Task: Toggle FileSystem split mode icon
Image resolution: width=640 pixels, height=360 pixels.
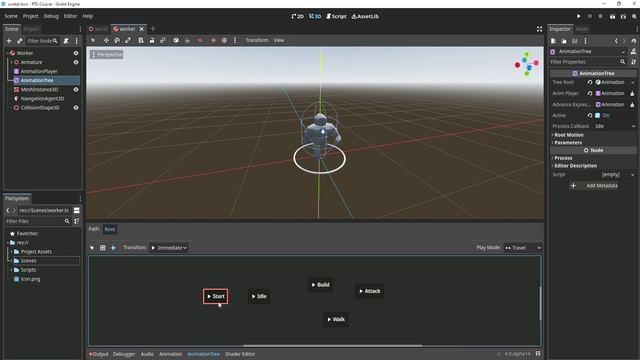Action: click(76, 210)
